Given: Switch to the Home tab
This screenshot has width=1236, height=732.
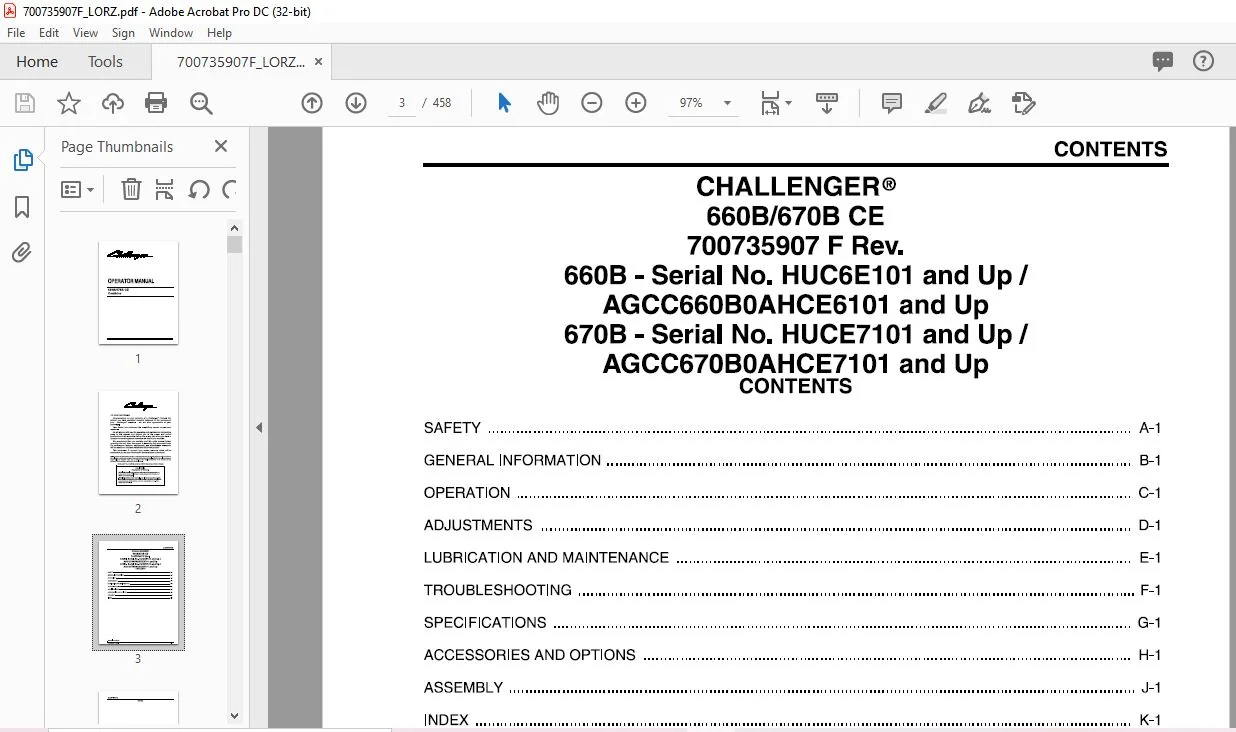Looking at the screenshot, I should [37, 61].
